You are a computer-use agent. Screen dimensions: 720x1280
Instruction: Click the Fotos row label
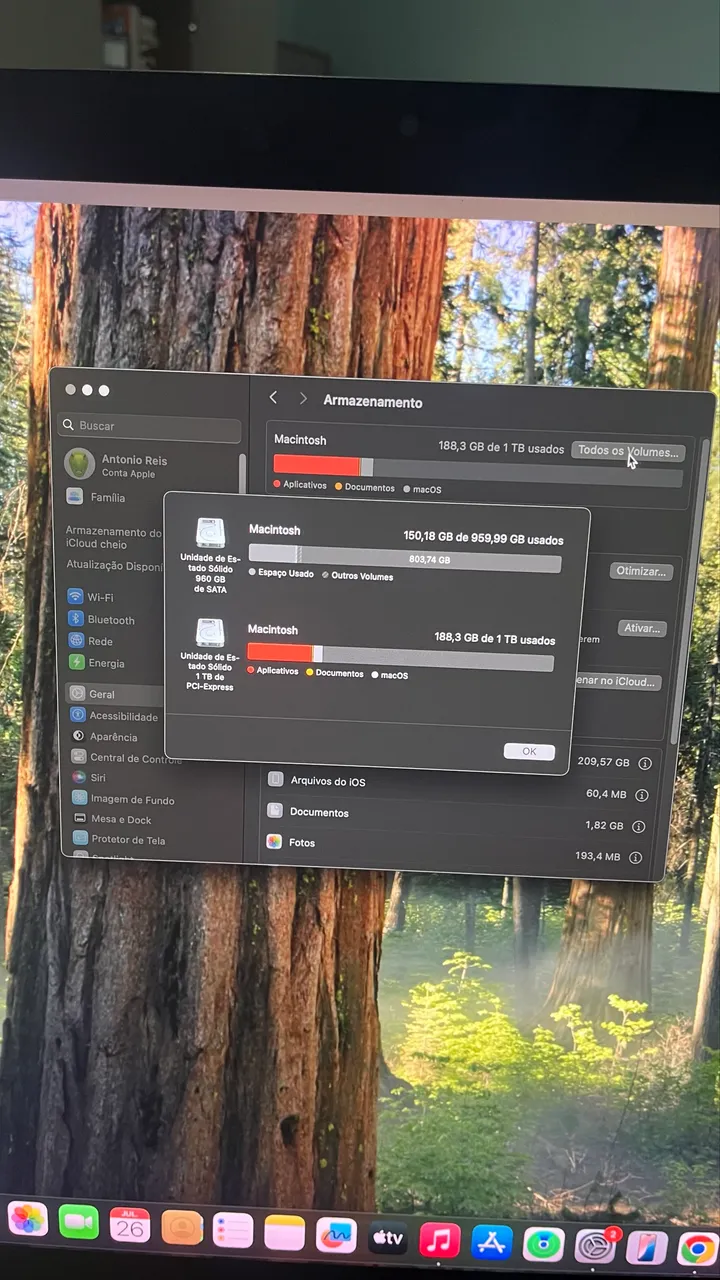pyautogui.click(x=302, y=843)
